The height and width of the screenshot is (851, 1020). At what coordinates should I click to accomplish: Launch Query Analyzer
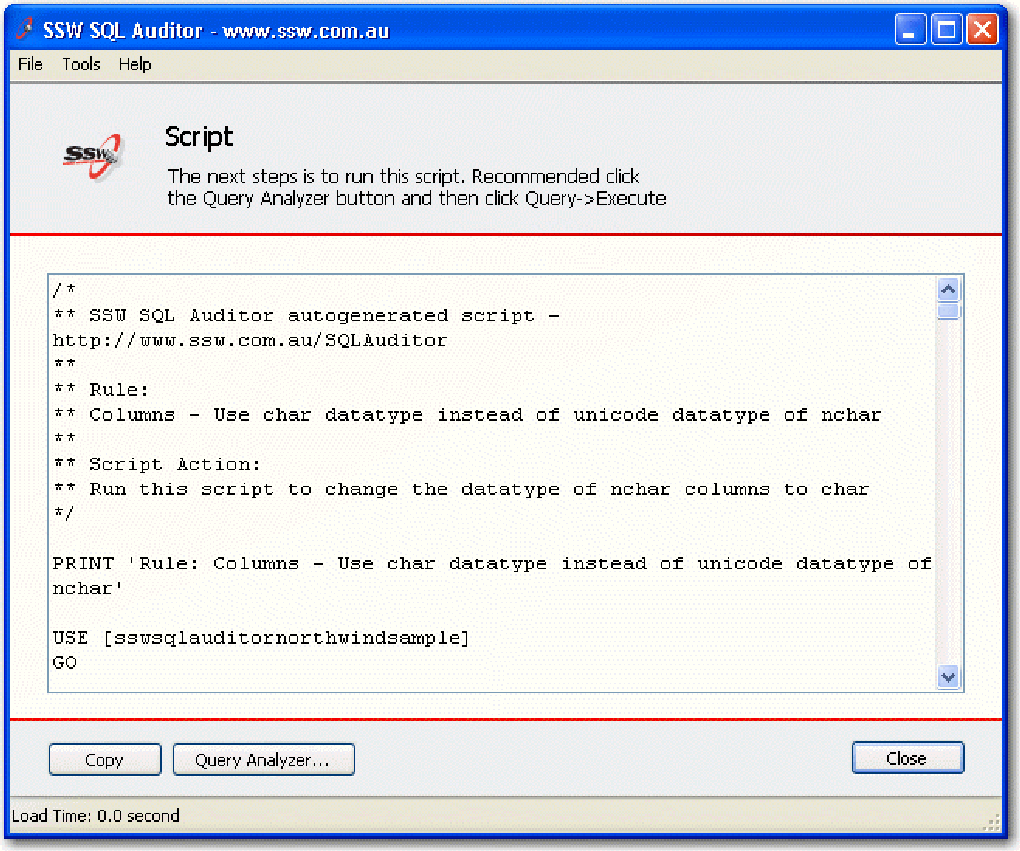tap(263, 759)
